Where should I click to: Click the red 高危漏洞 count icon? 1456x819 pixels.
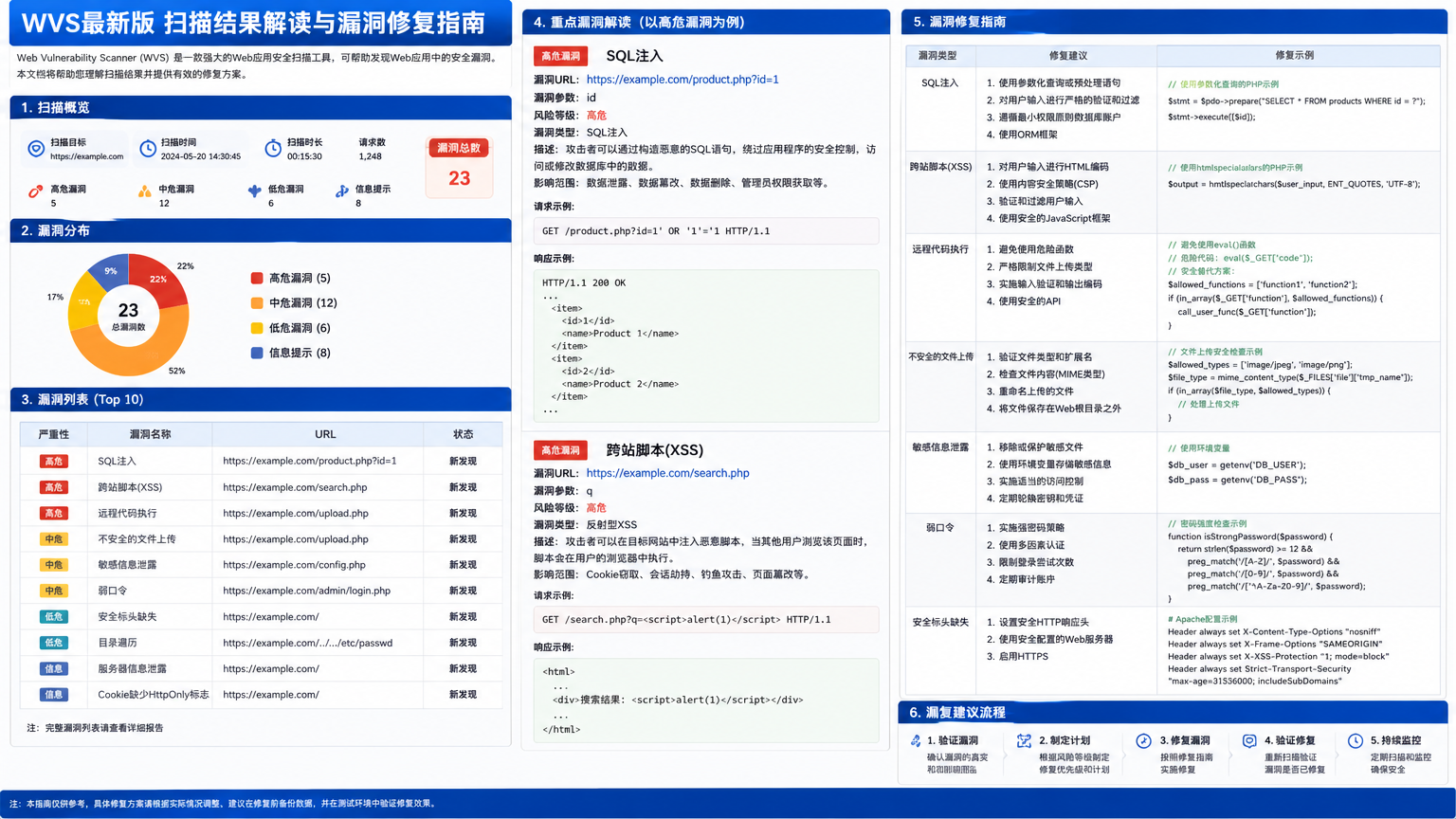coord(35,191)
